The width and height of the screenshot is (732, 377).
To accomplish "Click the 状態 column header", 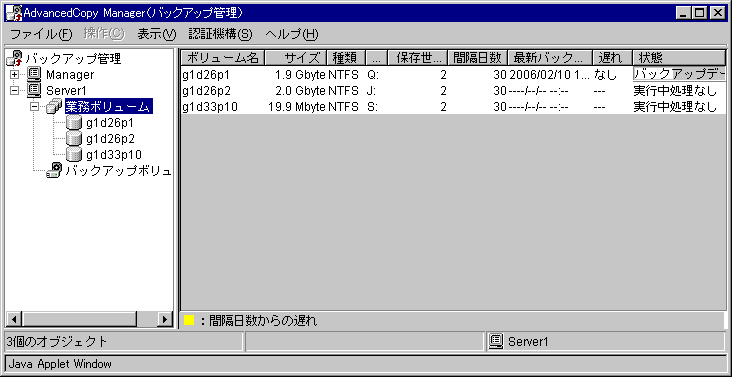I will [x=679, y=57].
